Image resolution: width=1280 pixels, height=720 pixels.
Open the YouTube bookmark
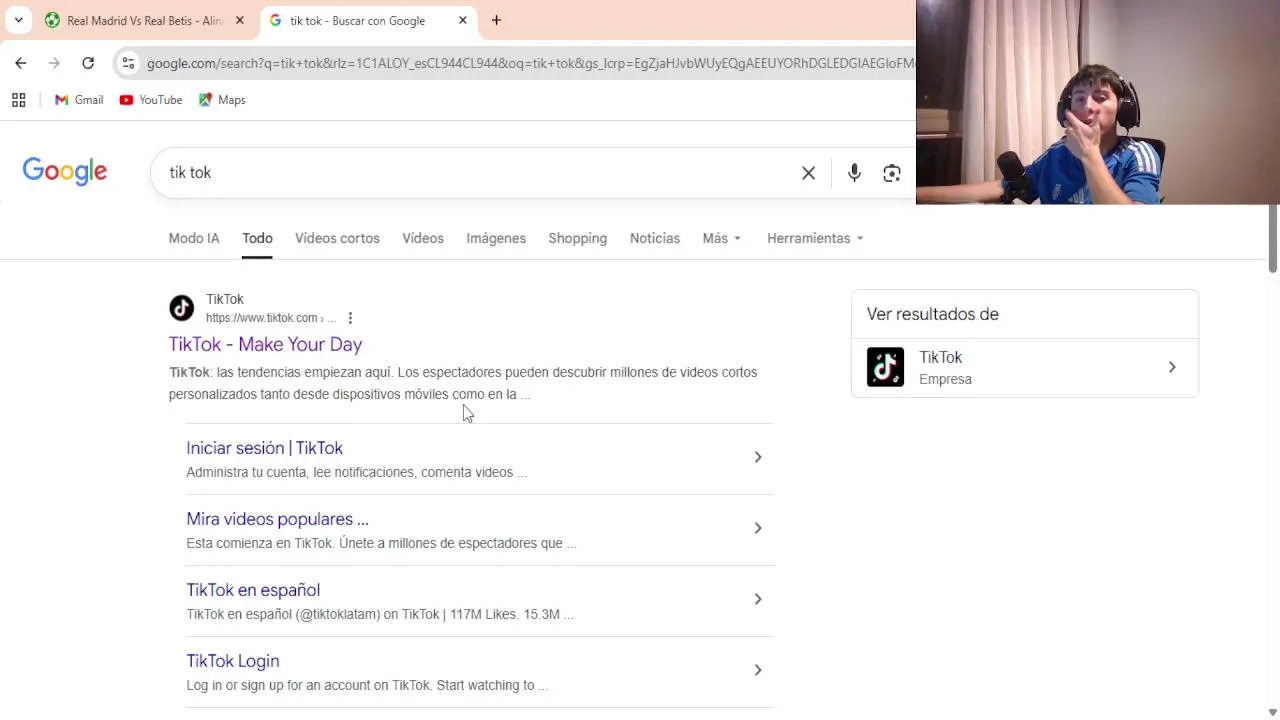pyautogui.click(x=151, y=100)
